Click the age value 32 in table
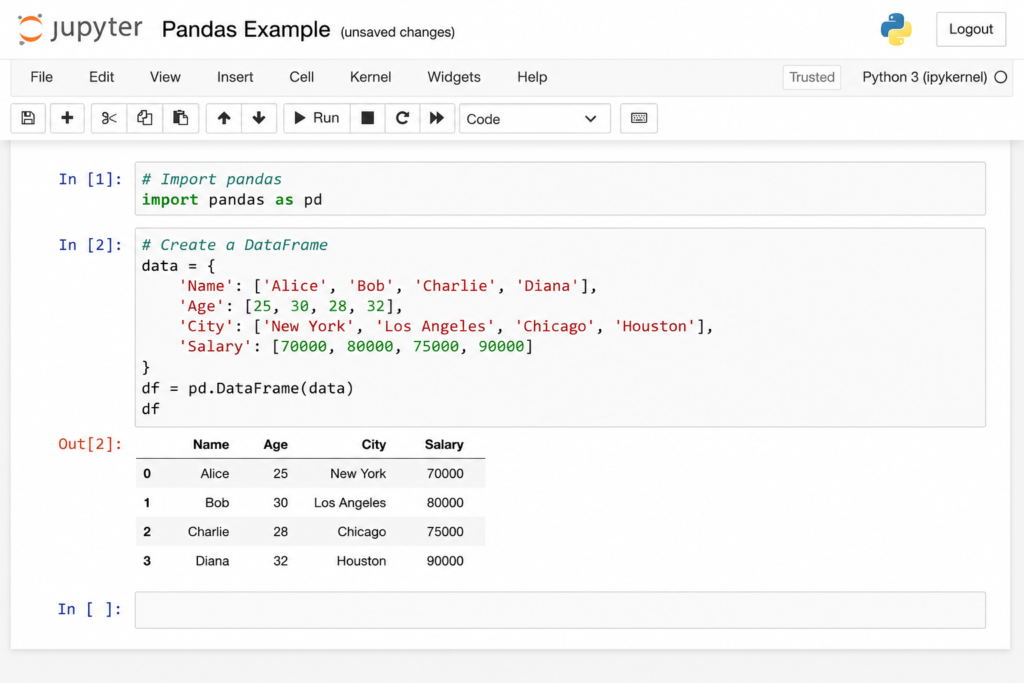1024x683 pixels. (281, 561)
